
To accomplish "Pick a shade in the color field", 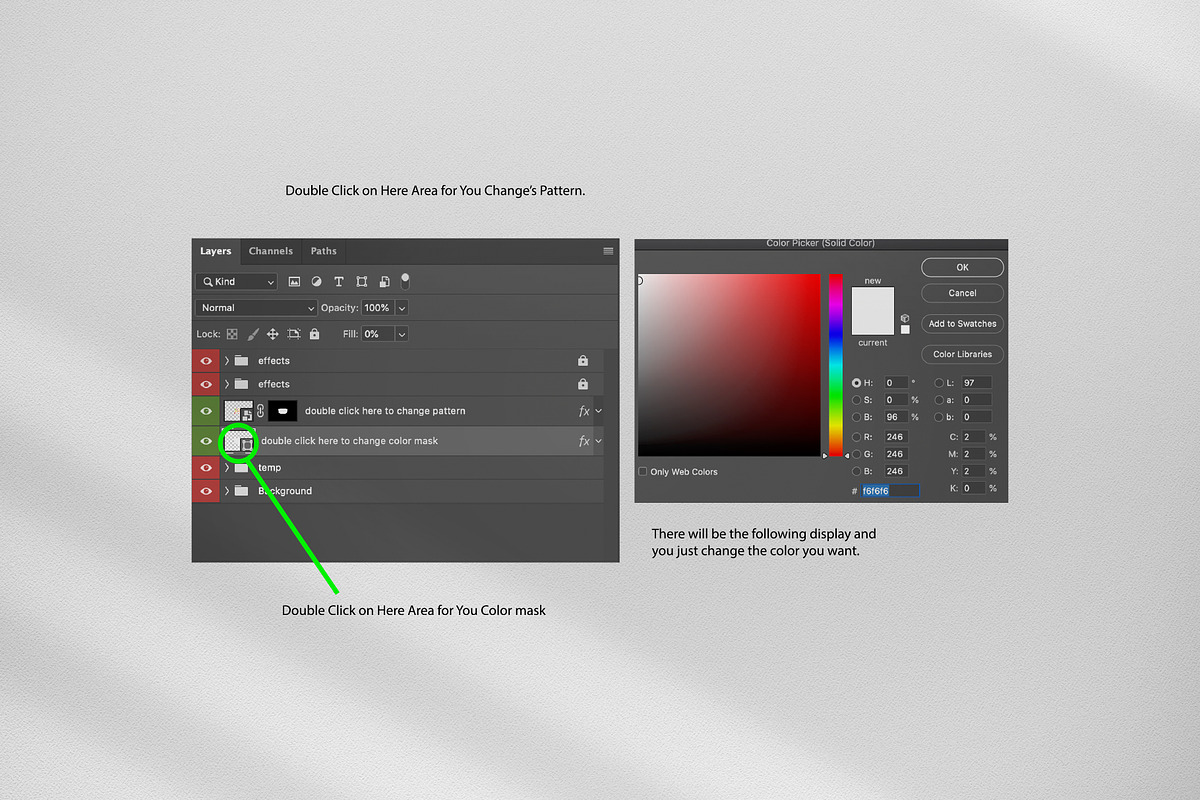I will point(729,365).
